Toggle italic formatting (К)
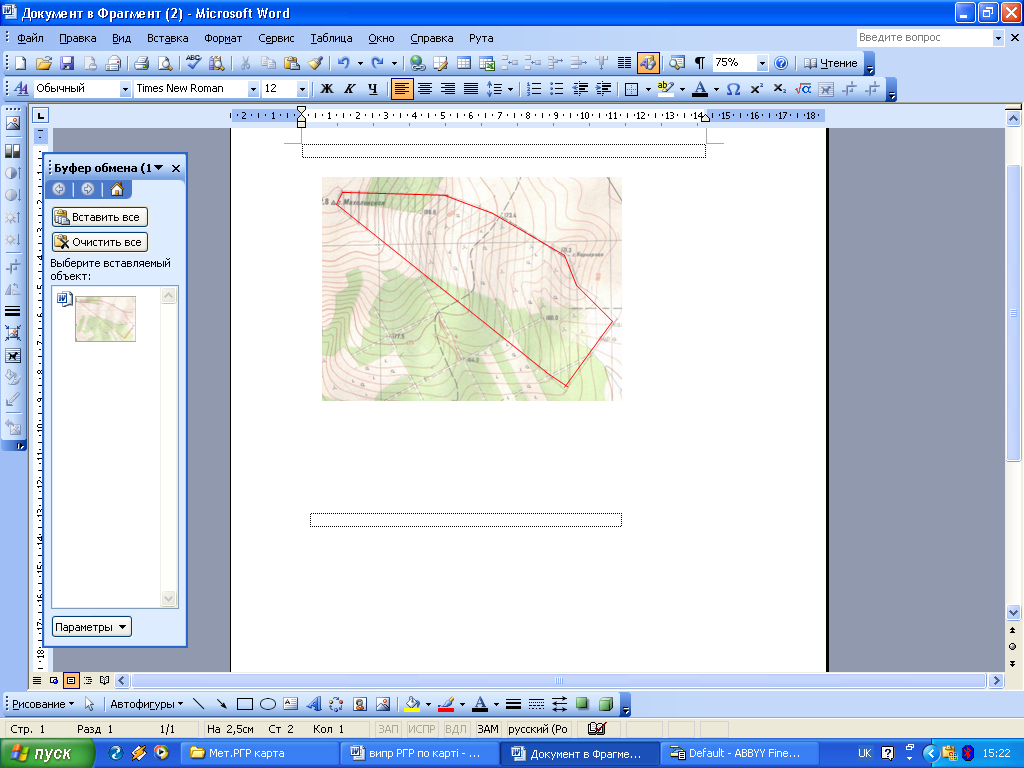Screen dimensions: 1024x768 coord(349,89)
